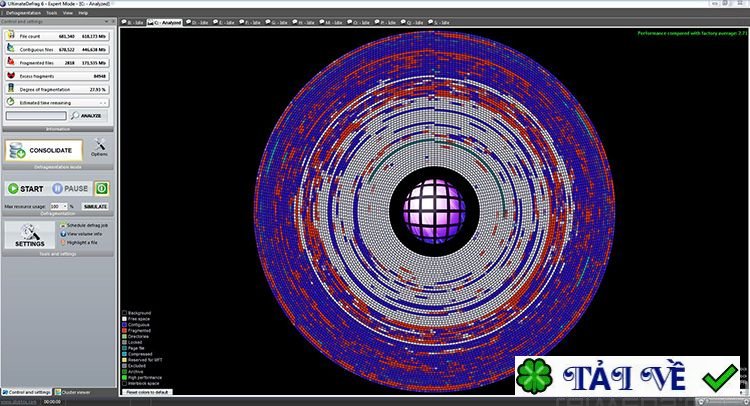Click the Free space color swatch

pyautogui.click(x=125, y=318)
